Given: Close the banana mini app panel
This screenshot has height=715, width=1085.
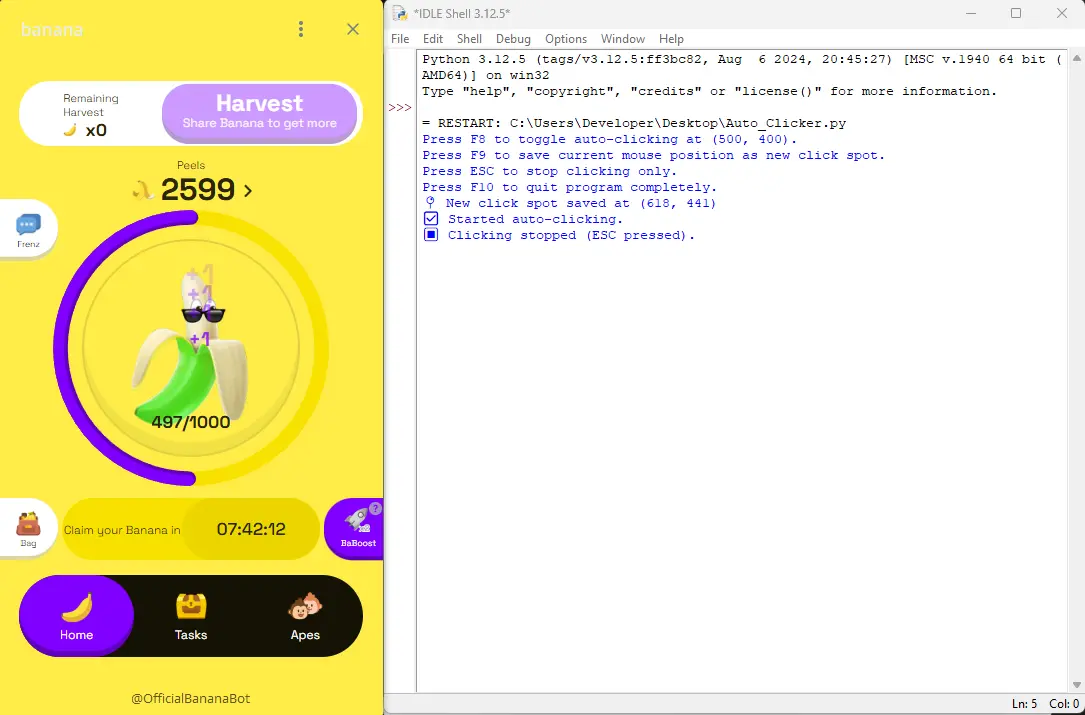Looking at the screenshot, I should [353, 29].
